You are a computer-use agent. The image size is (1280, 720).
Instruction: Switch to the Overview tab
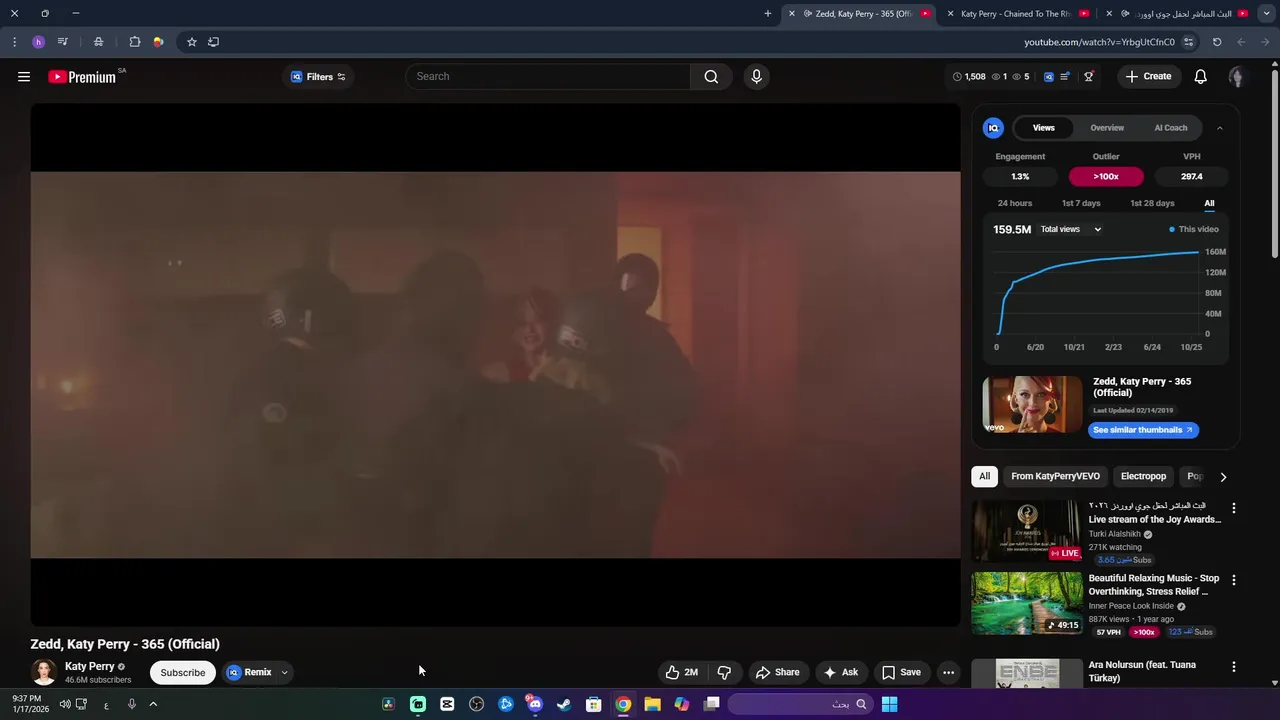point(1107,128)
